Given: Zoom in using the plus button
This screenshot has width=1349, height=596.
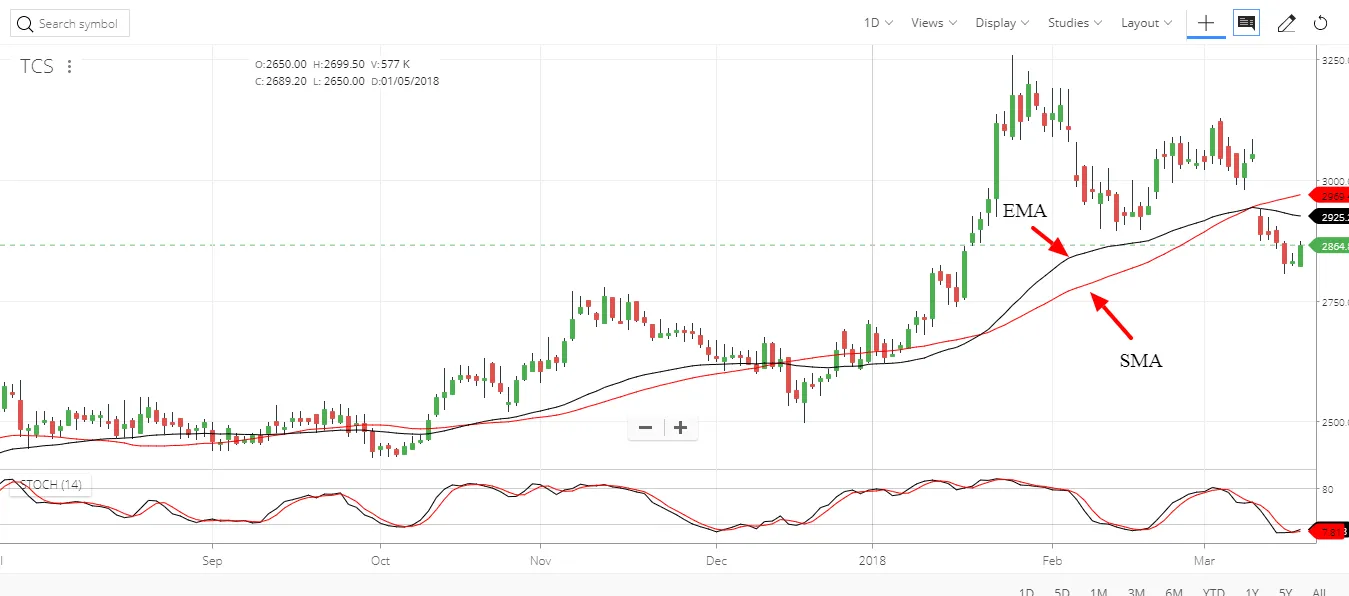Looking at the screenshot, I should point(681,428).
